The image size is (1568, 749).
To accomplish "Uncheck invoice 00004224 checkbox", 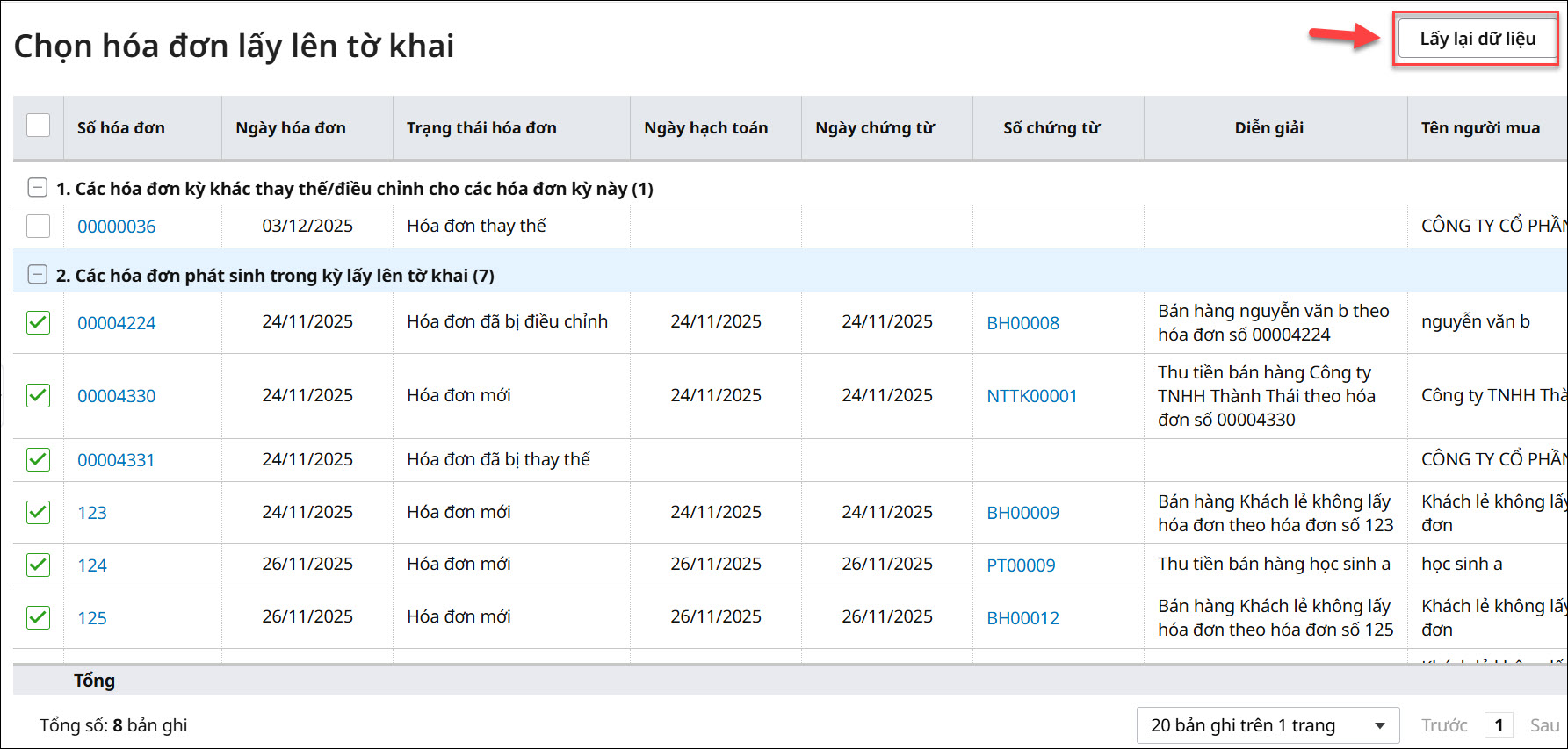I will click(x=39, y=322).
